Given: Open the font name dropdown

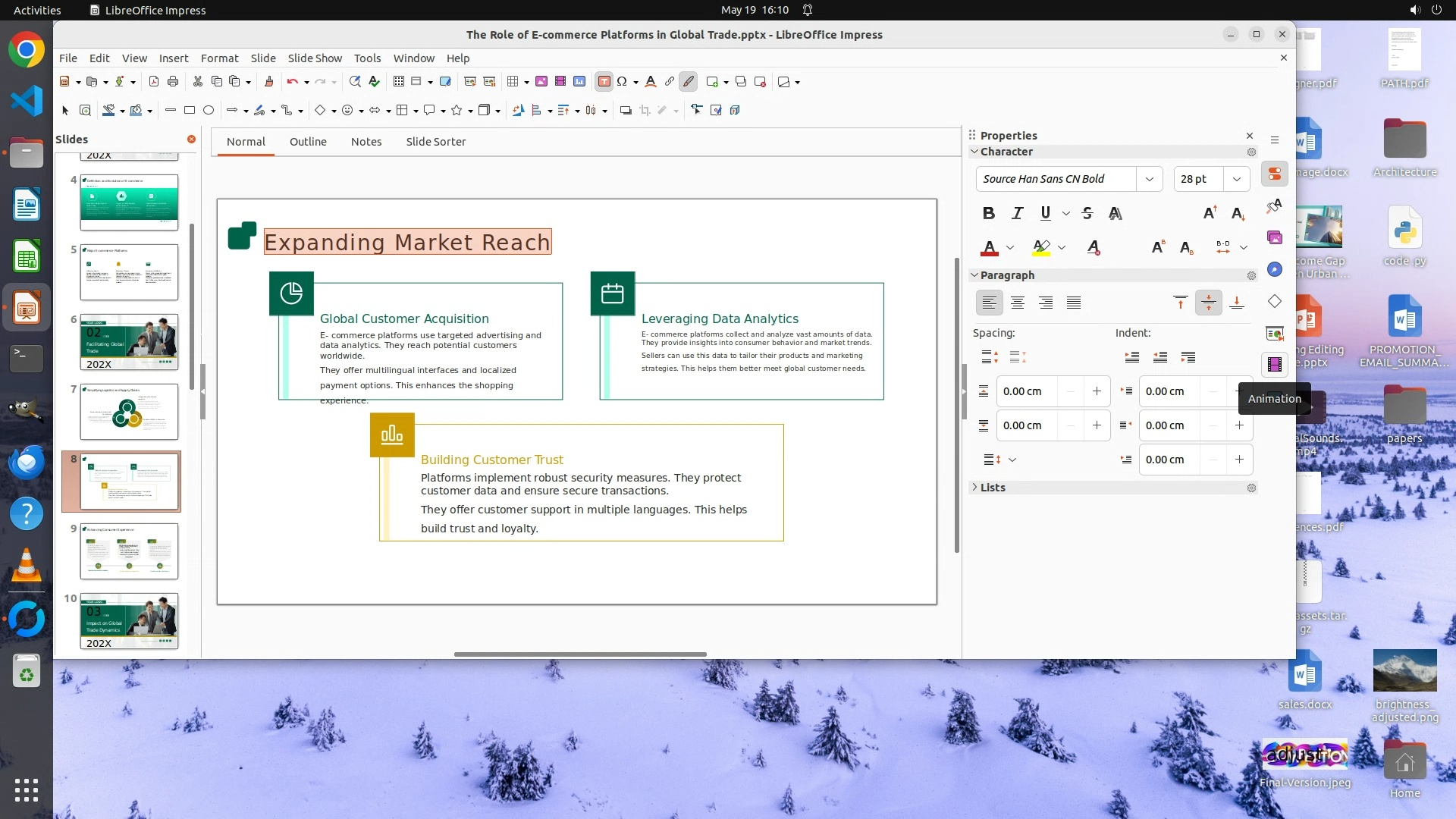Looking at the screenshot, I should (x=1149, y=179).
